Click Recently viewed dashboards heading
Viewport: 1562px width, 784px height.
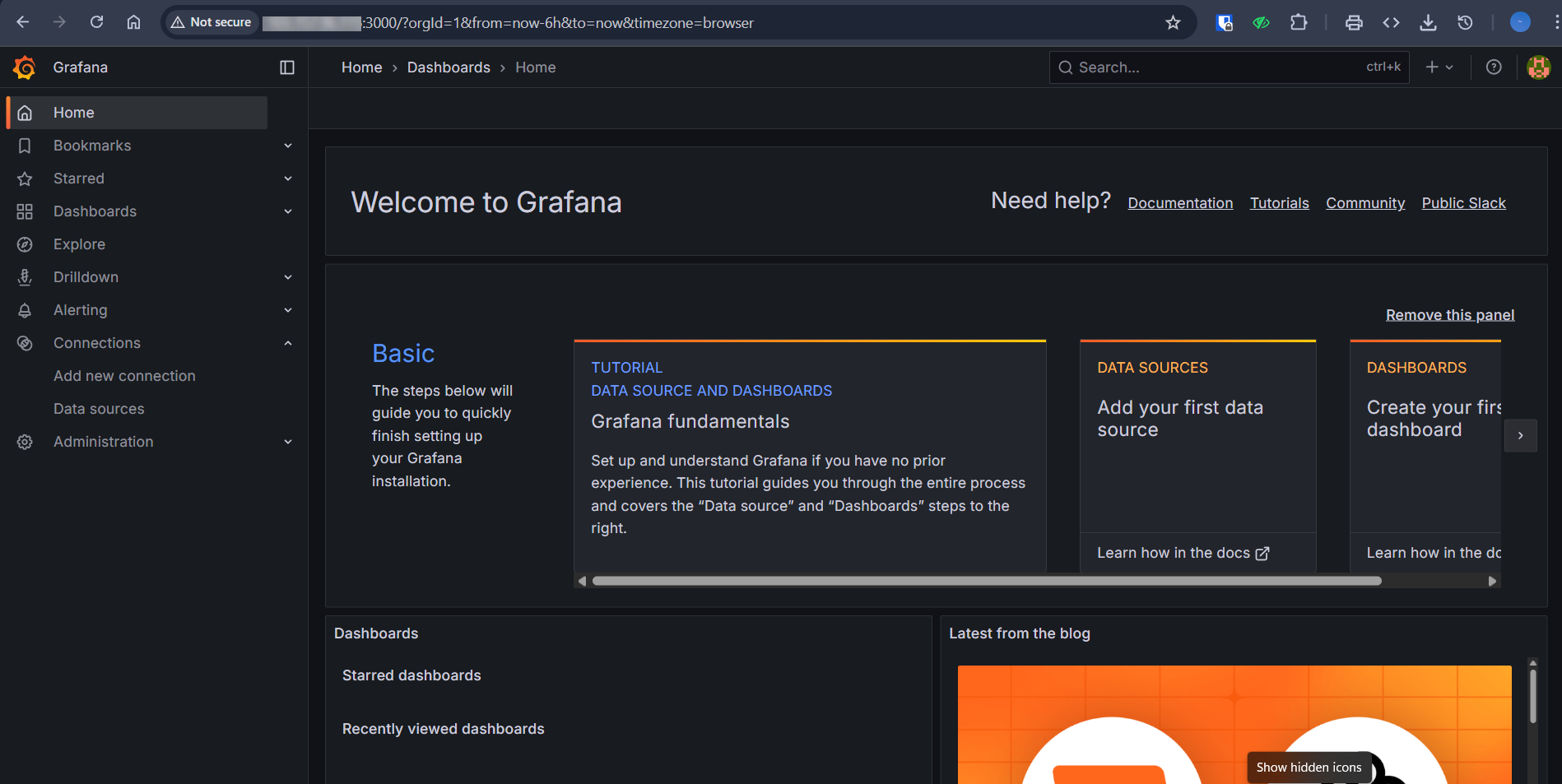pos(443,729)
